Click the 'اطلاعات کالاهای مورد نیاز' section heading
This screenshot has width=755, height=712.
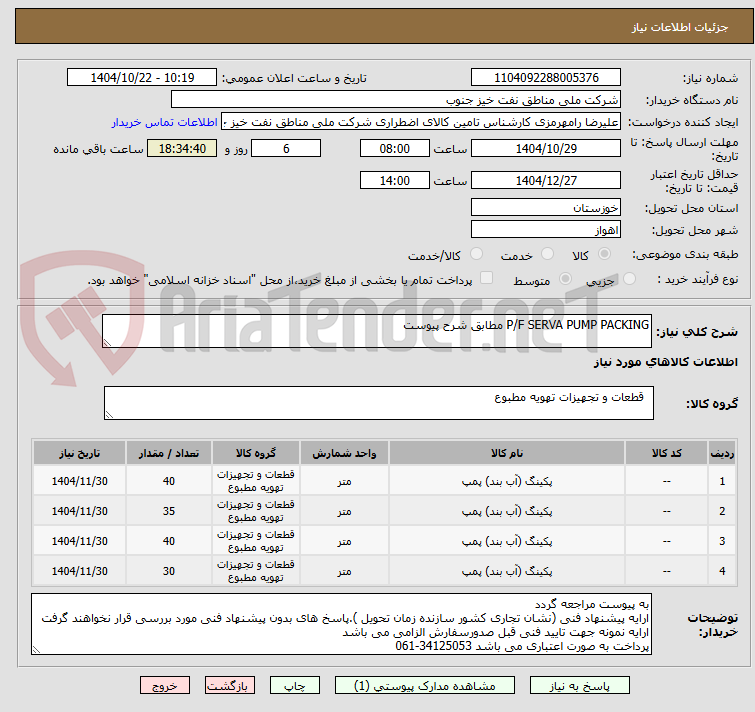(x=665, y=362)
